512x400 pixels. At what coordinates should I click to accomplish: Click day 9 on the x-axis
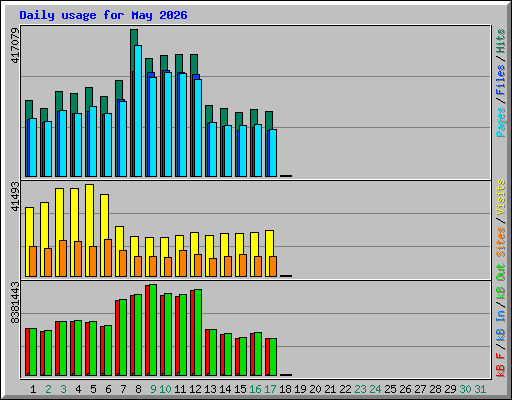point(153,389)
